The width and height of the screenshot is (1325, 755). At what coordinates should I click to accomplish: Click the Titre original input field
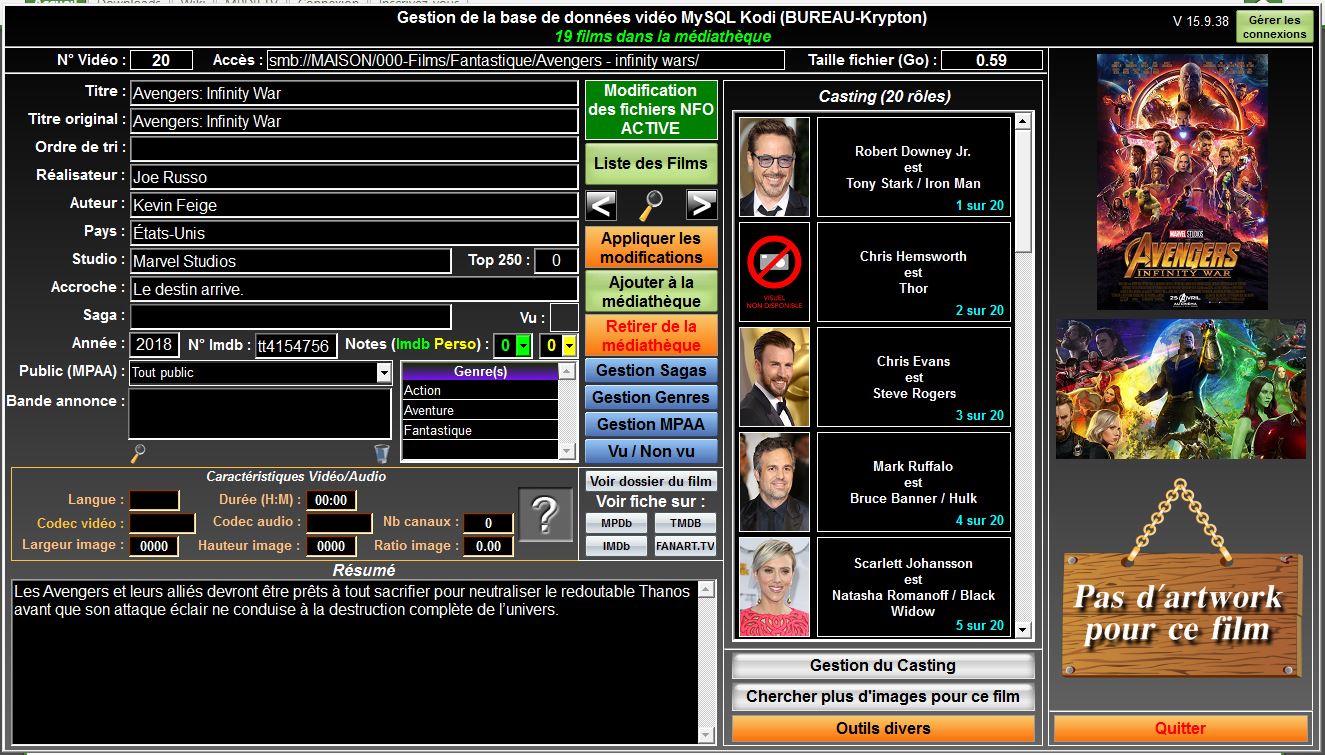click(x=354, y=121)
